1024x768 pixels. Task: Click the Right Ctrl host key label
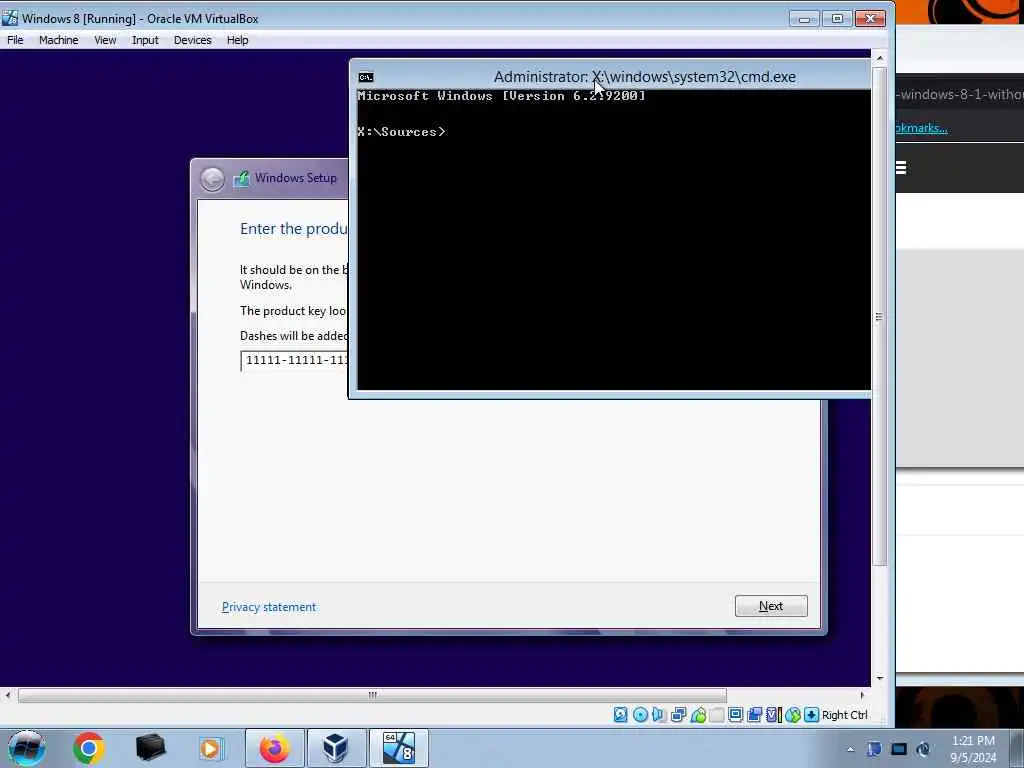[x=844, y=715]
